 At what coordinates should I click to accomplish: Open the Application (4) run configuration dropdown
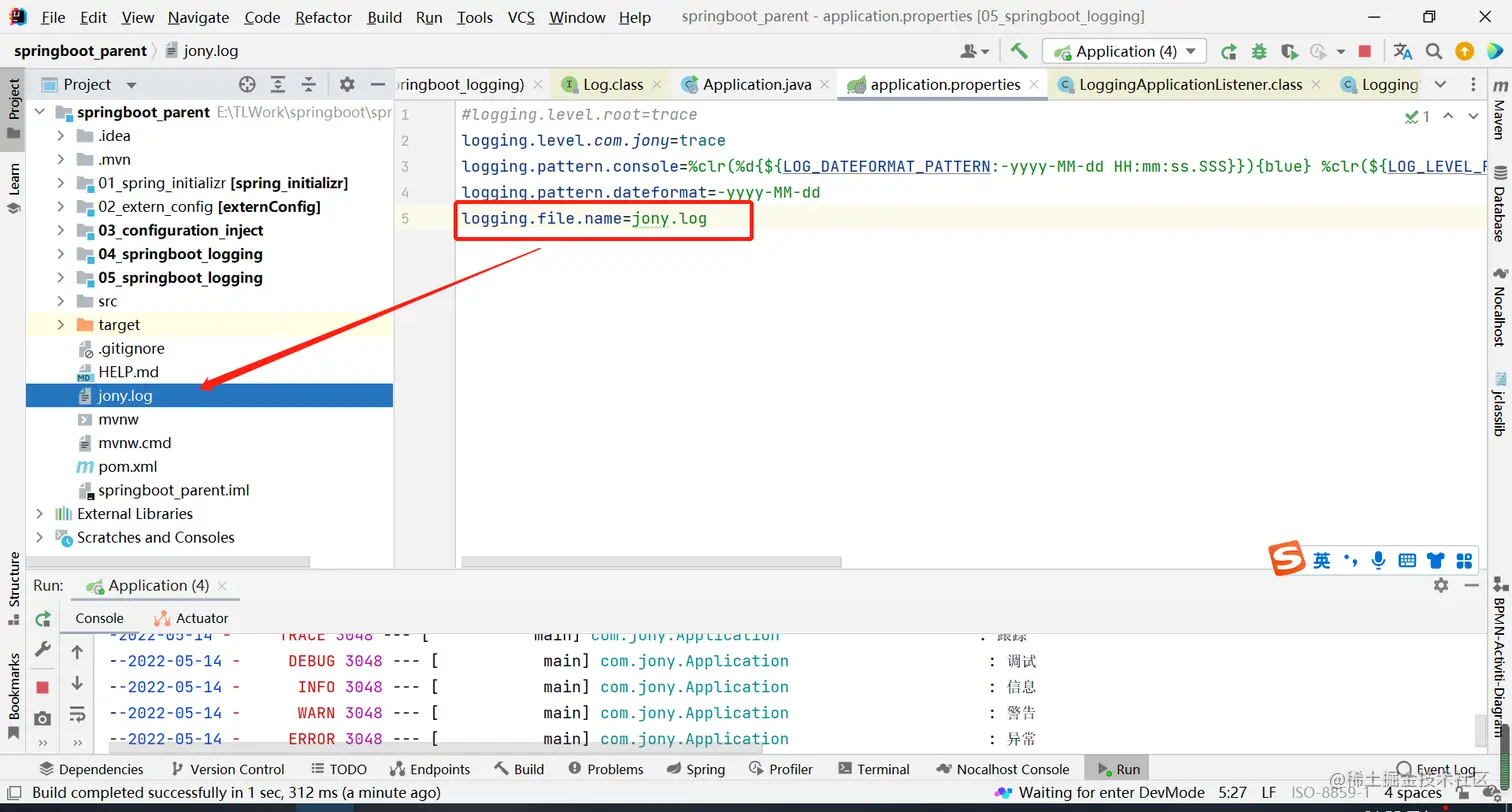pos(1124,51)
